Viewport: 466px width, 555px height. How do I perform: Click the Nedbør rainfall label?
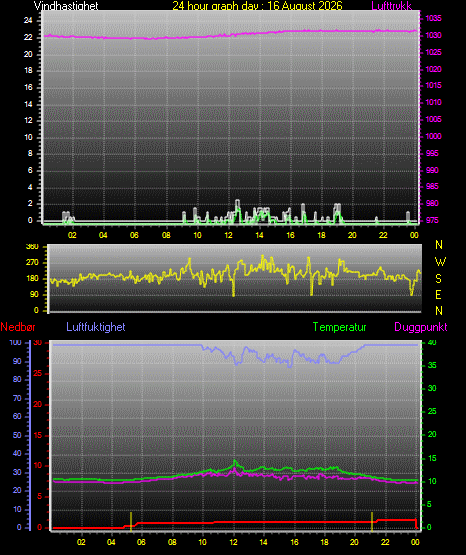click(x=18, y=327)
